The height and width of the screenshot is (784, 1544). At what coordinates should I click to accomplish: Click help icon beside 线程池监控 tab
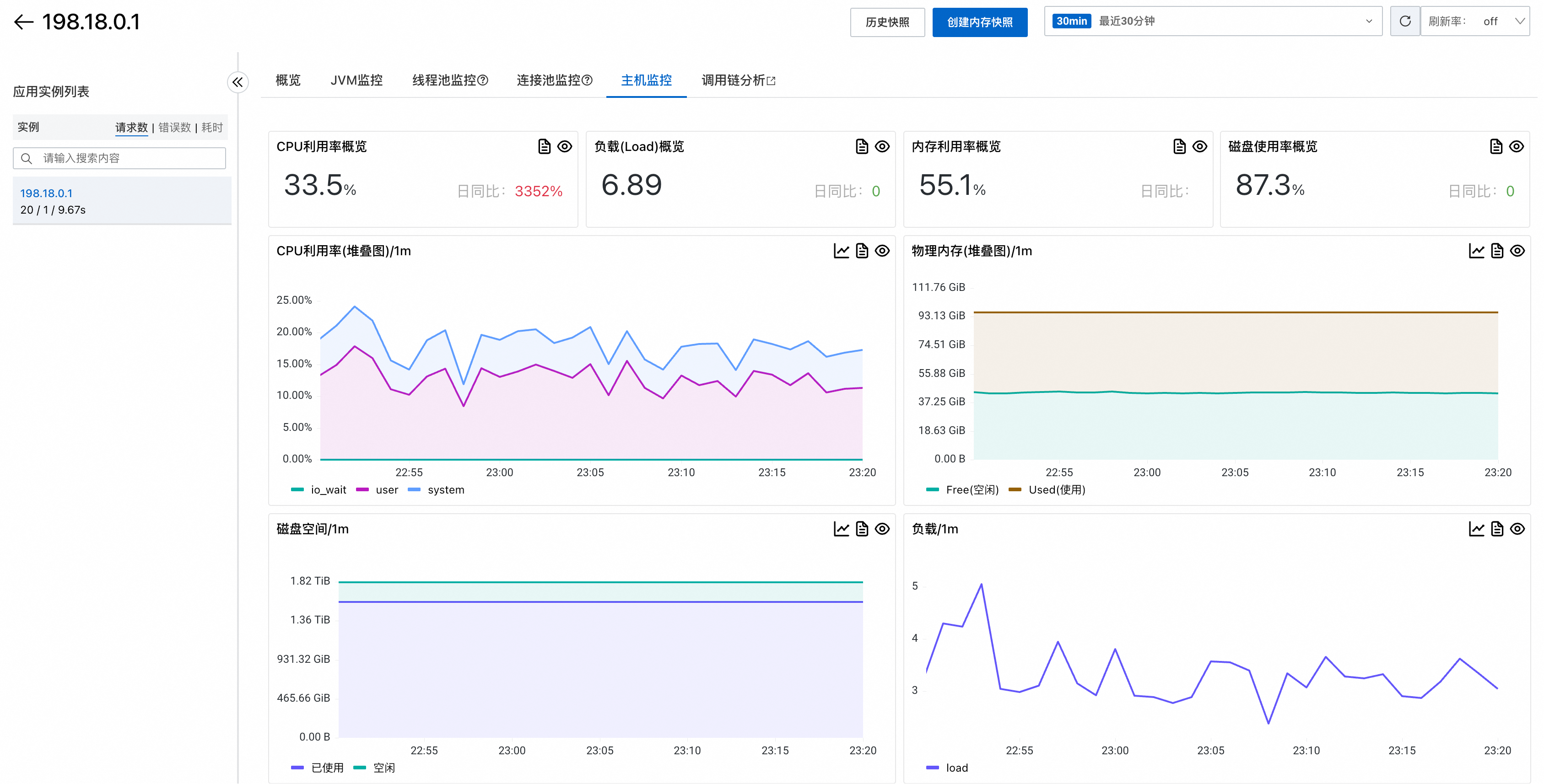point(483,80)
